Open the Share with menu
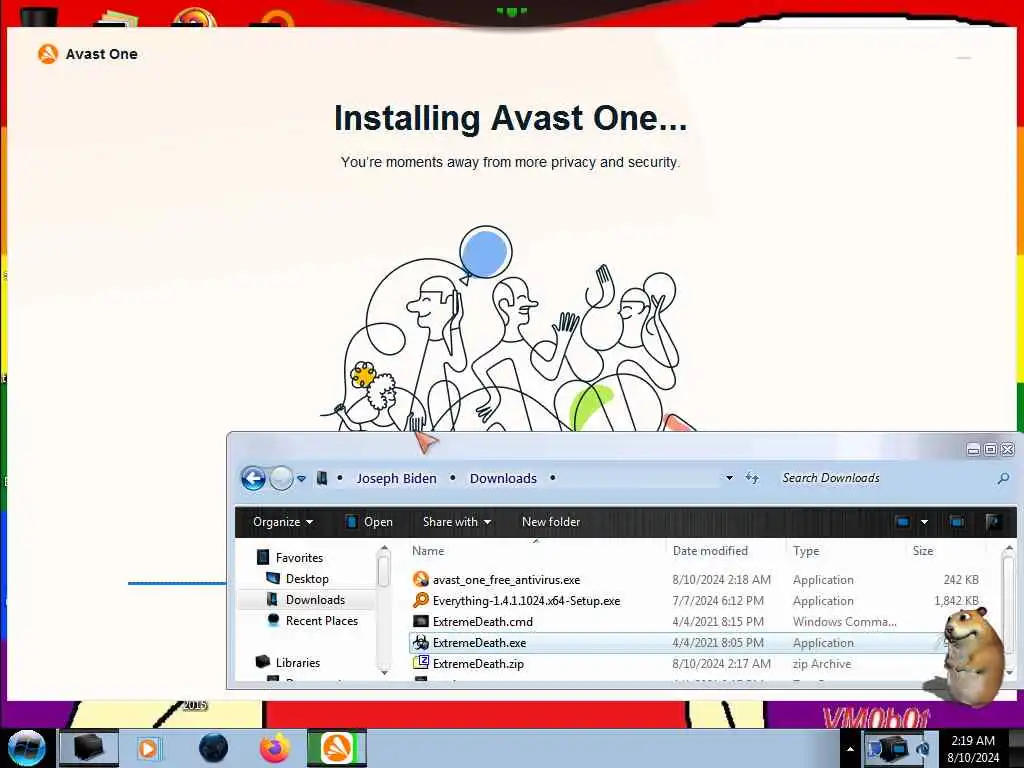1024x768 pixels. pyautogui.click(x=456, y=522)
